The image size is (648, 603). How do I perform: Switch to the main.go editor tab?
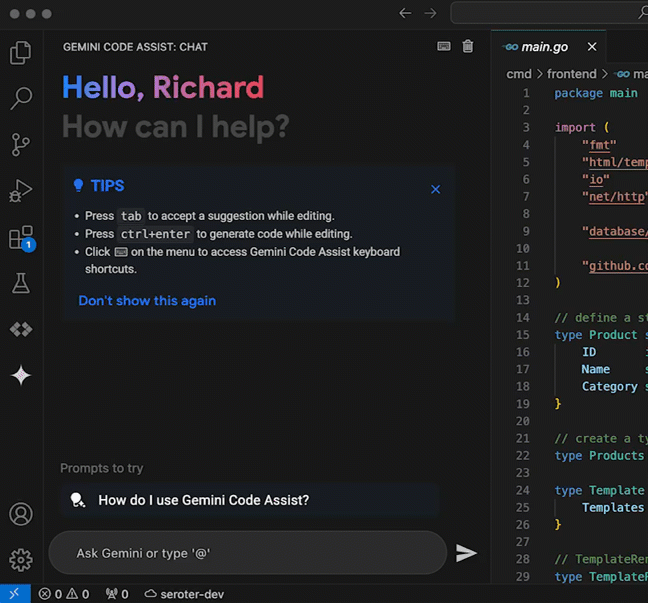[x=543, y=47]
